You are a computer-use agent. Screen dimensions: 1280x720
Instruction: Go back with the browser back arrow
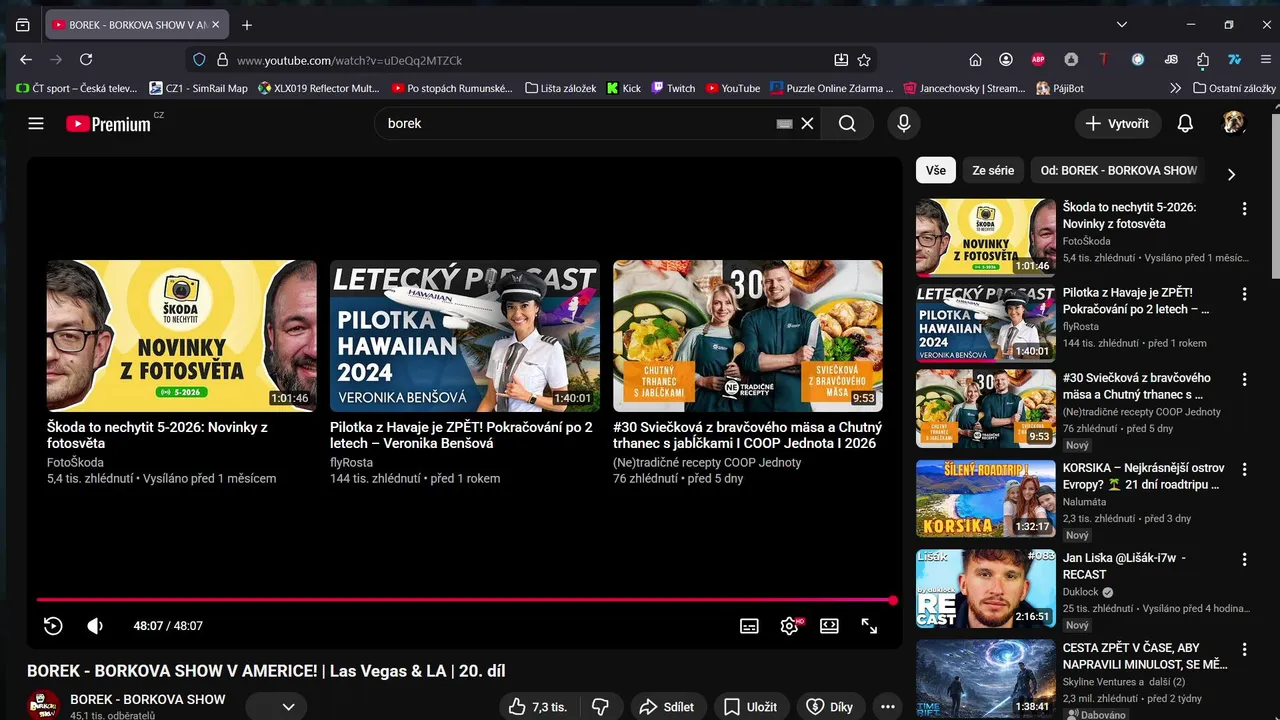coord(26,60)
